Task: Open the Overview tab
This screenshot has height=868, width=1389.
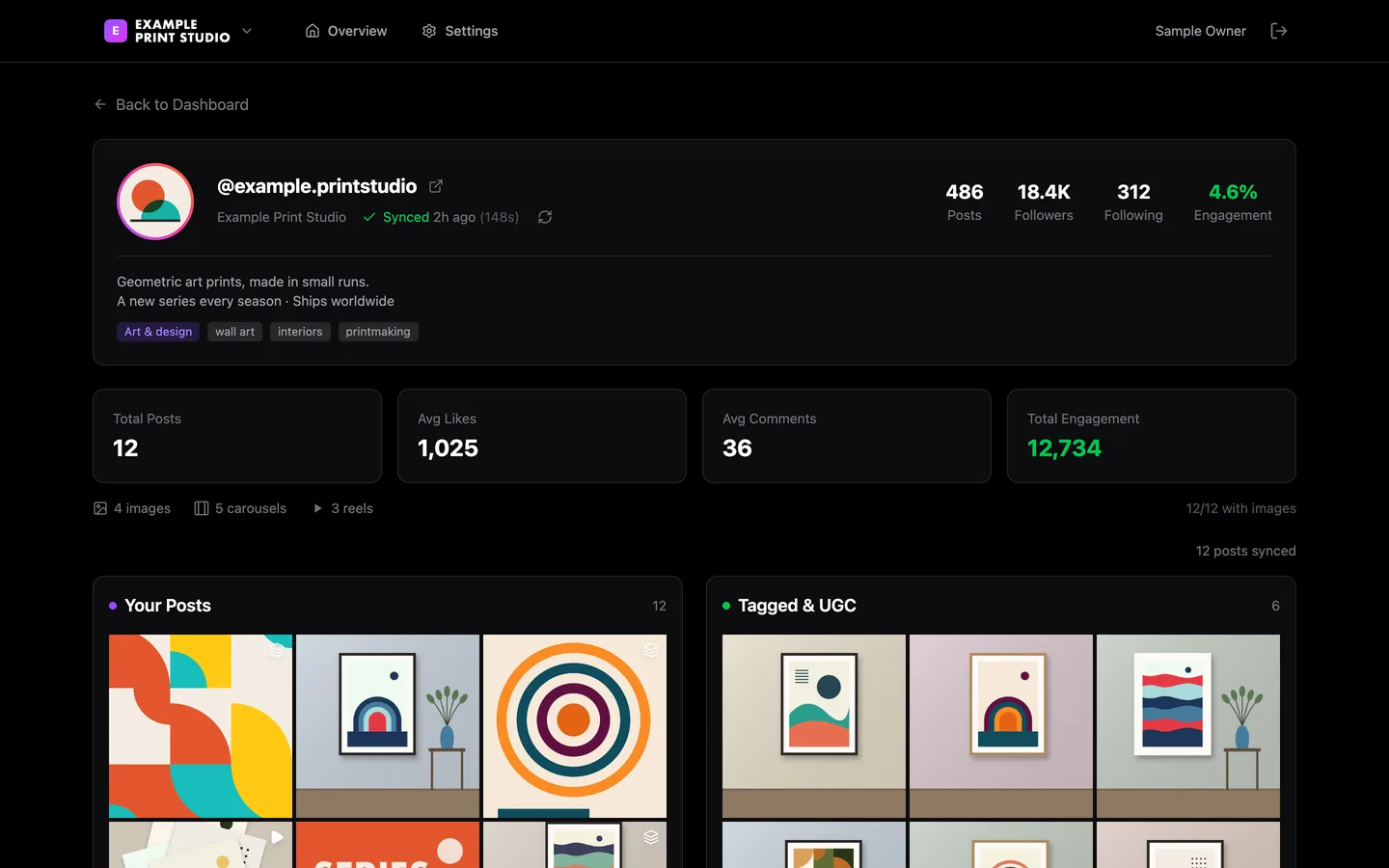Action: coord(346,31)
